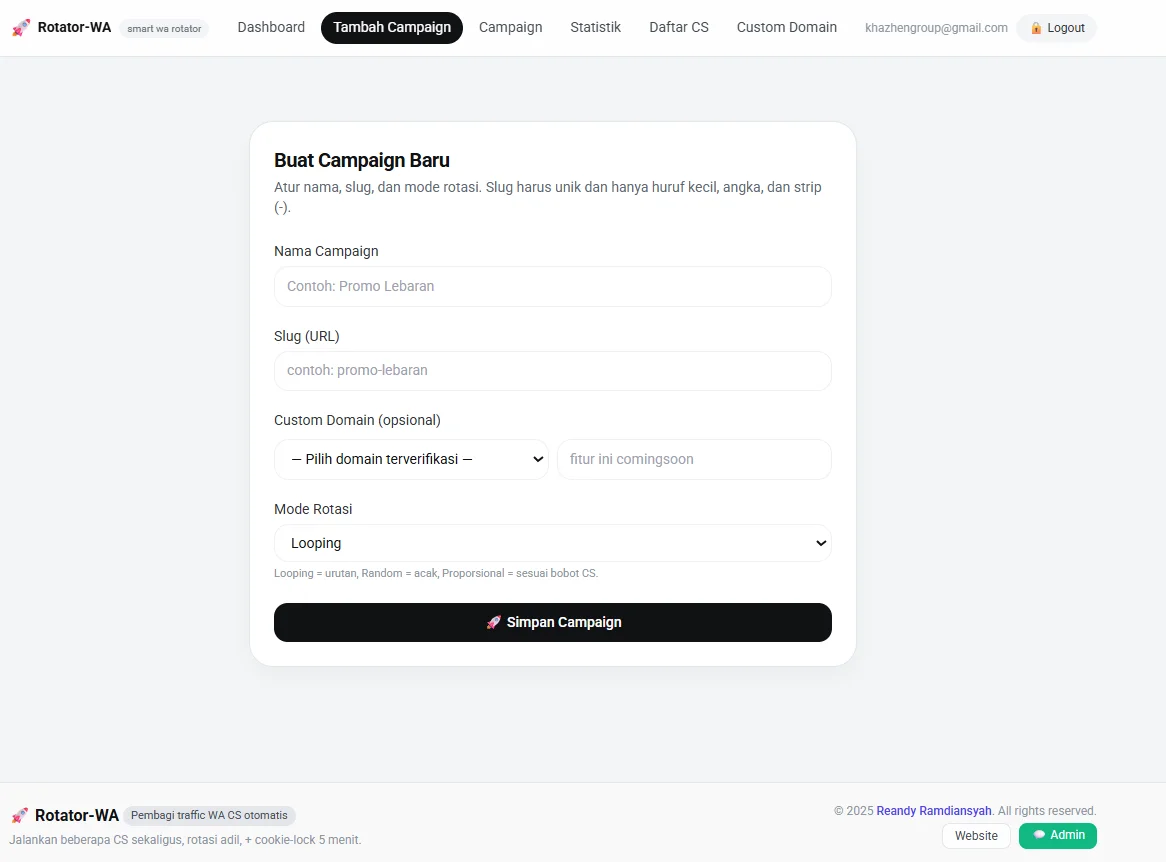The image size is (1166, 862).
Task: Click the Logout button
Action: [1056, 28]
